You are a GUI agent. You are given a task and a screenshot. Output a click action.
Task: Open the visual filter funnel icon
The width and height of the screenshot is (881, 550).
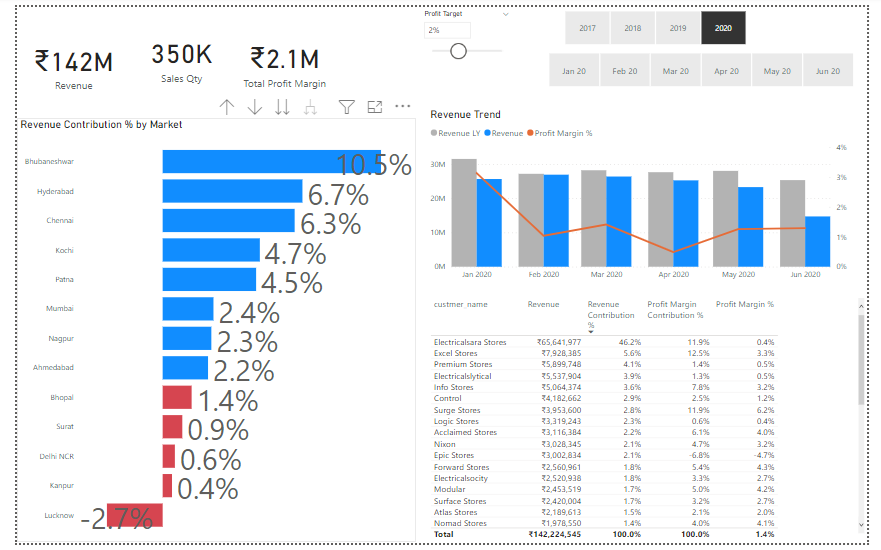tap(347, 107)
